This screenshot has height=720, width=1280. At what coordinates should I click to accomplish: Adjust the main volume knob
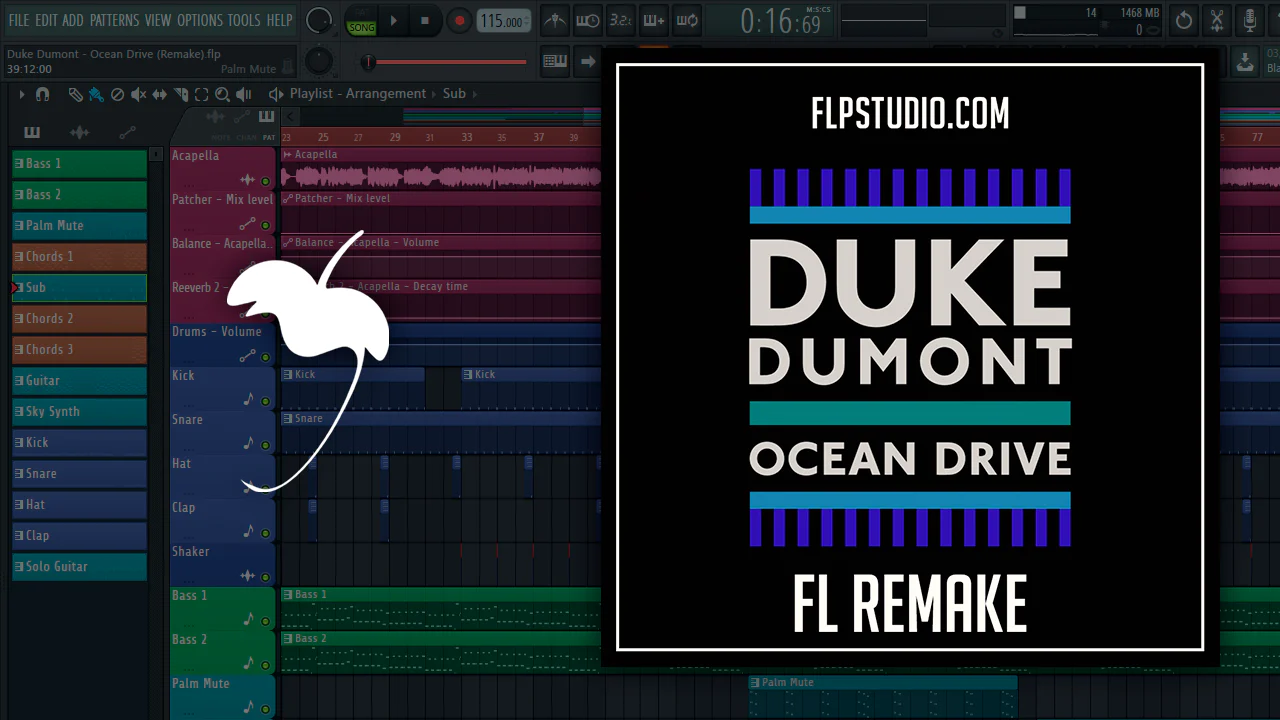pyautogui.click(x=318, y=20)
